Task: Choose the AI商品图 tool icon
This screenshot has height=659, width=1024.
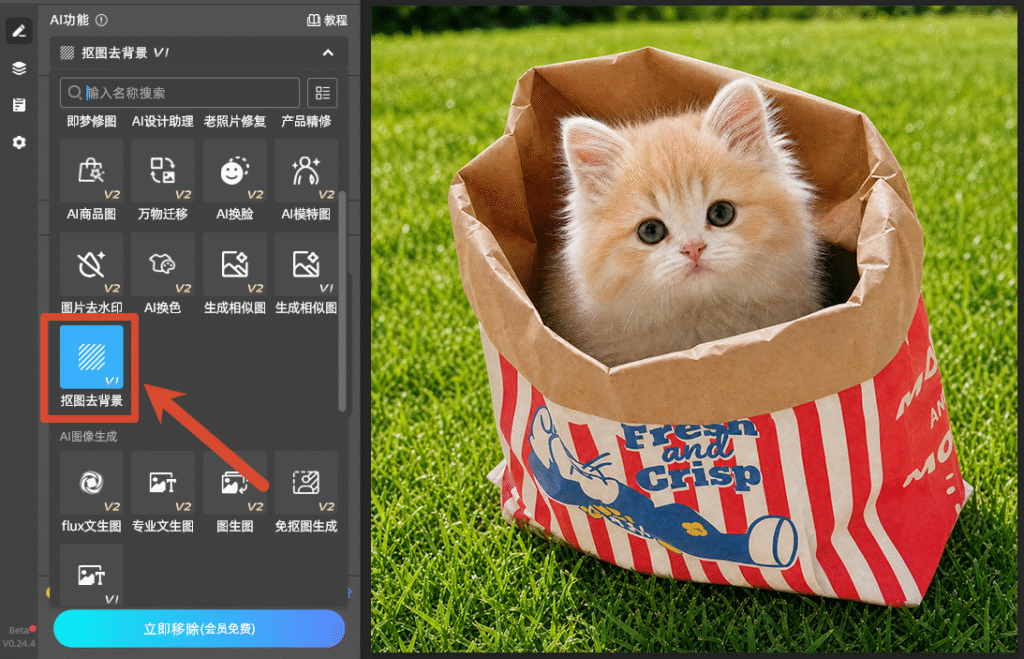Action: pos(91,170)
